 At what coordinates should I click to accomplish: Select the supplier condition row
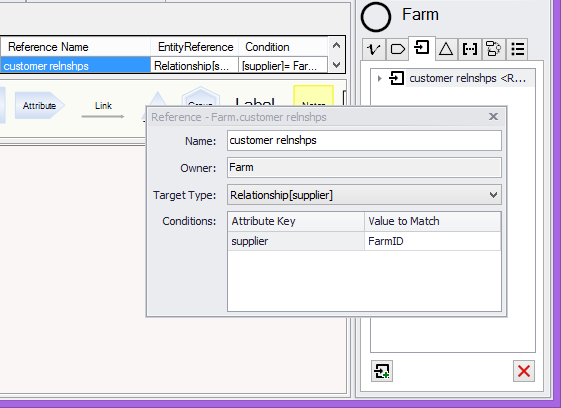pyautogui.click(x=364, y=241)
